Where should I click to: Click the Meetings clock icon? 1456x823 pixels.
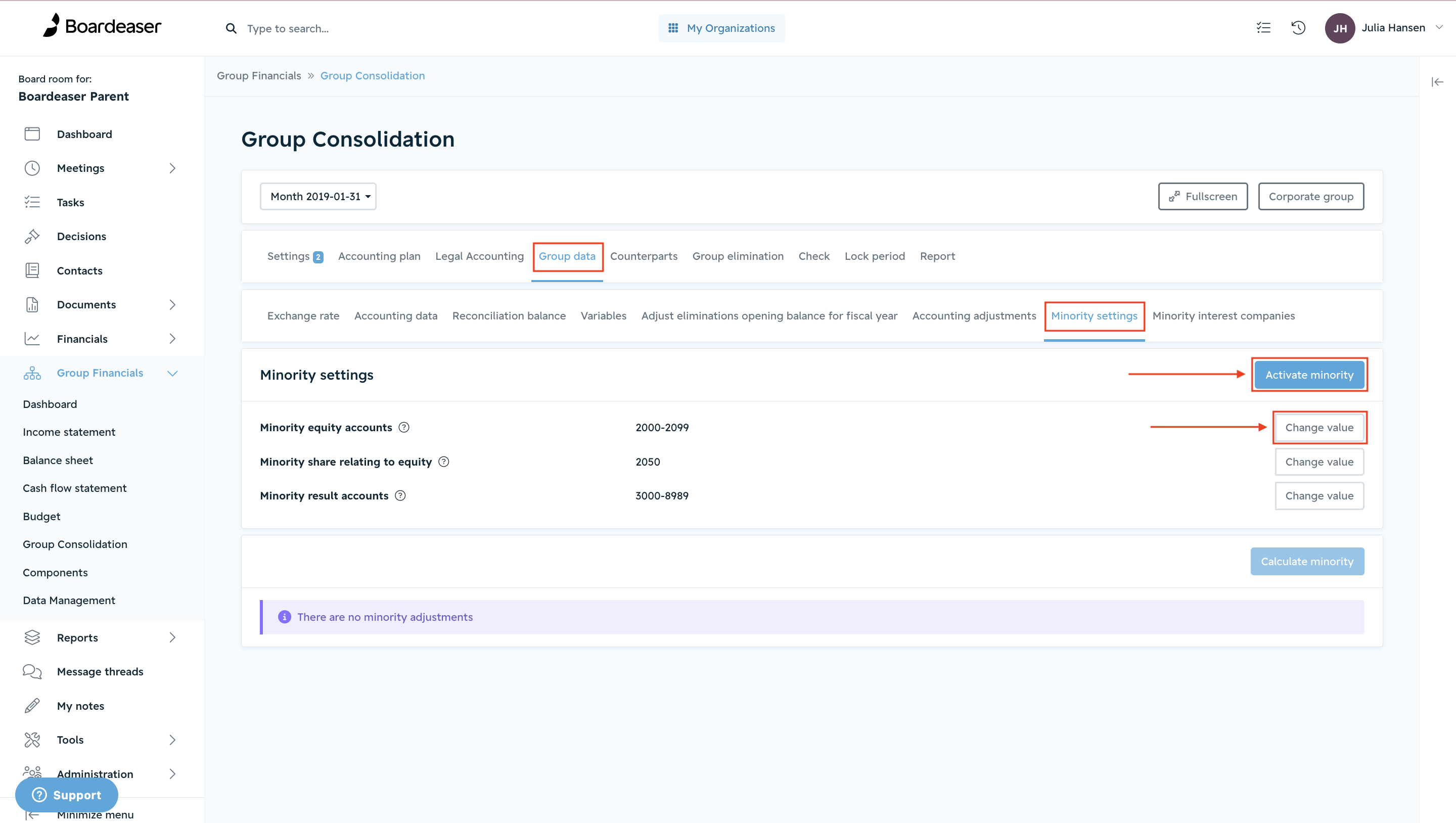[x=32, y=168]
